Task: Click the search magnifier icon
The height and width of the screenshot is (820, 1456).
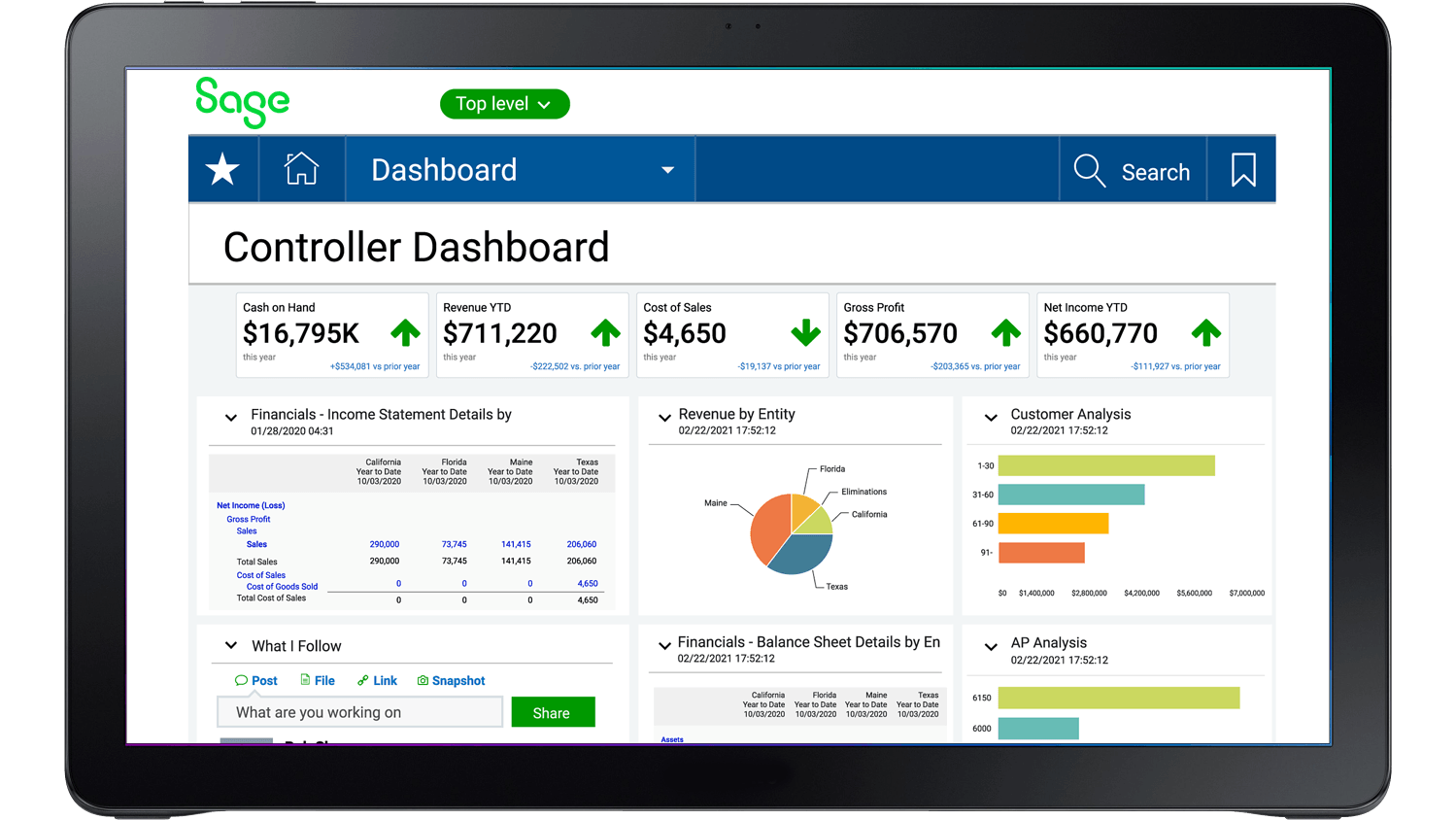Action: point(1090,170)
